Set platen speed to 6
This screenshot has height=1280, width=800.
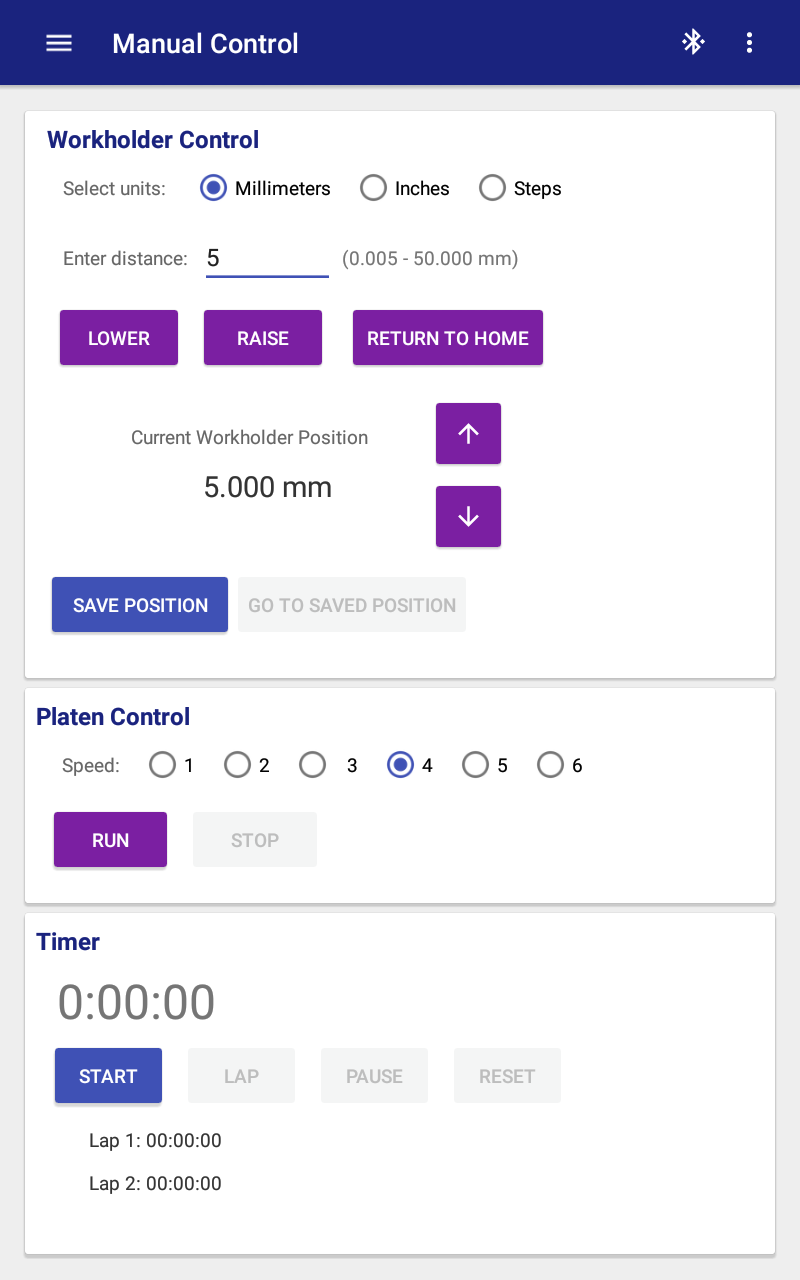coord(560,765)
